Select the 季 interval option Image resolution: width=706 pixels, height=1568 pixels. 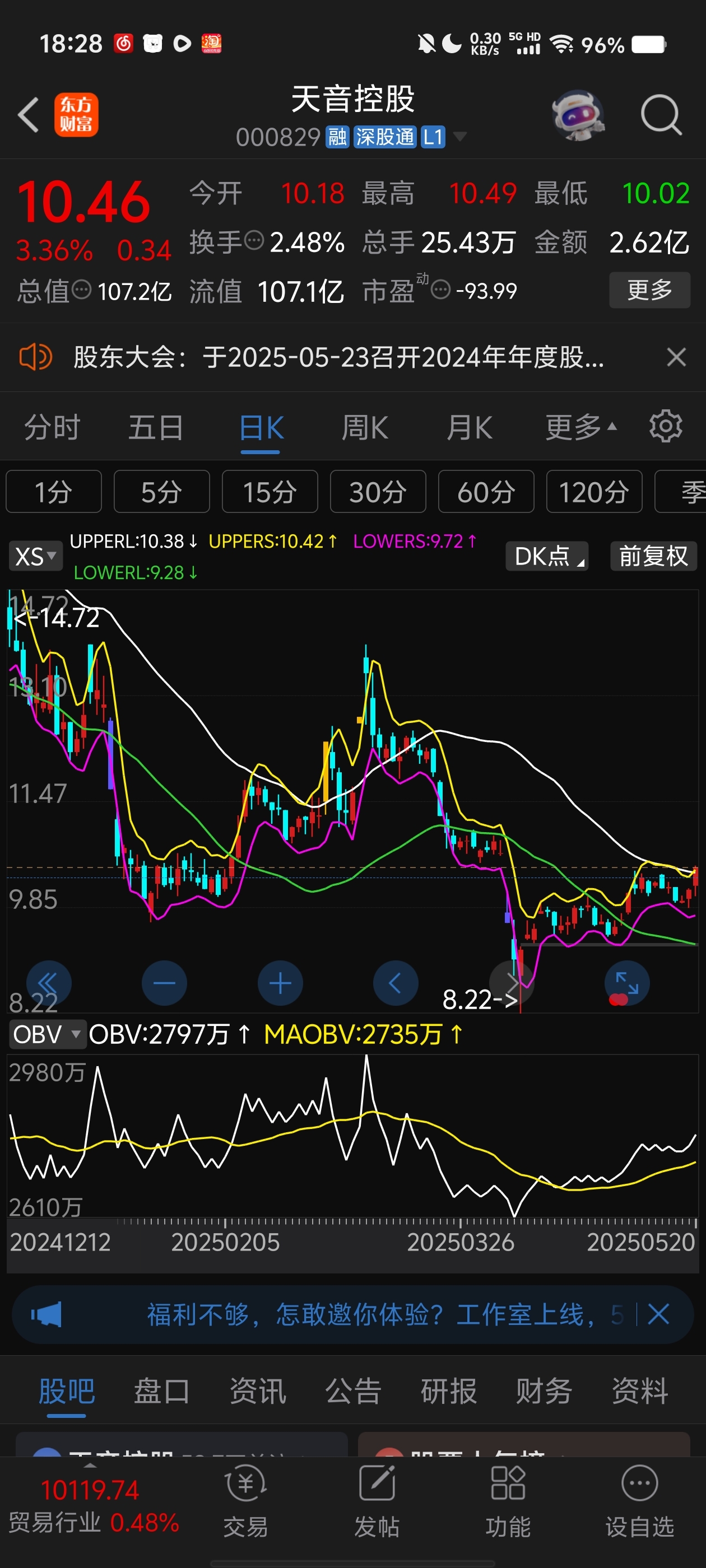click(x=680, y=491)
